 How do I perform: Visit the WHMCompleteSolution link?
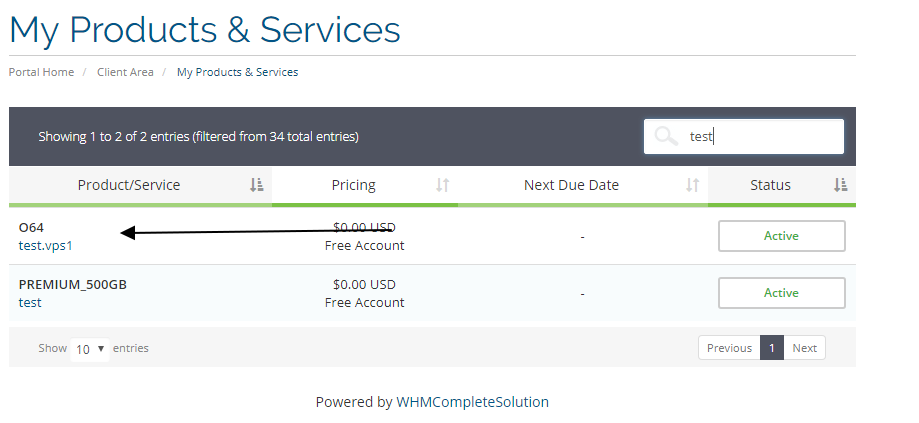click(x=472, y=402)
